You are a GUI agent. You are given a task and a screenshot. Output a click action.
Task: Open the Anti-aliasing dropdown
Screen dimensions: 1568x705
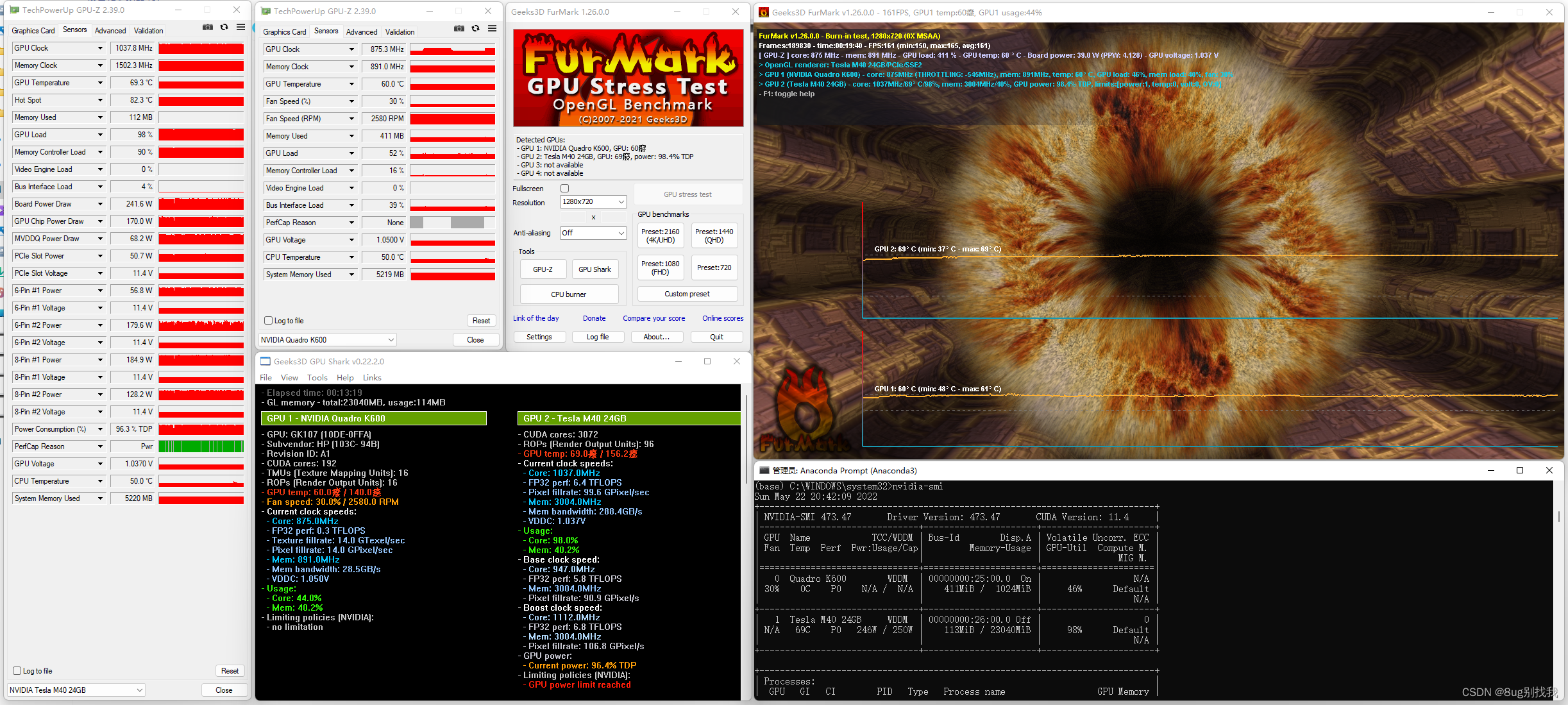(593, 233)
